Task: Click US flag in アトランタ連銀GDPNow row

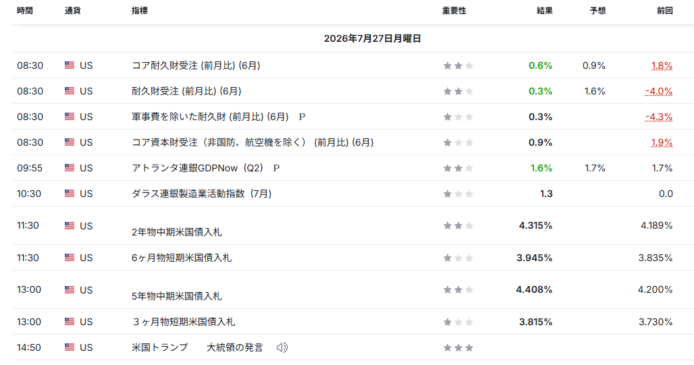Action: coord(69,168)
